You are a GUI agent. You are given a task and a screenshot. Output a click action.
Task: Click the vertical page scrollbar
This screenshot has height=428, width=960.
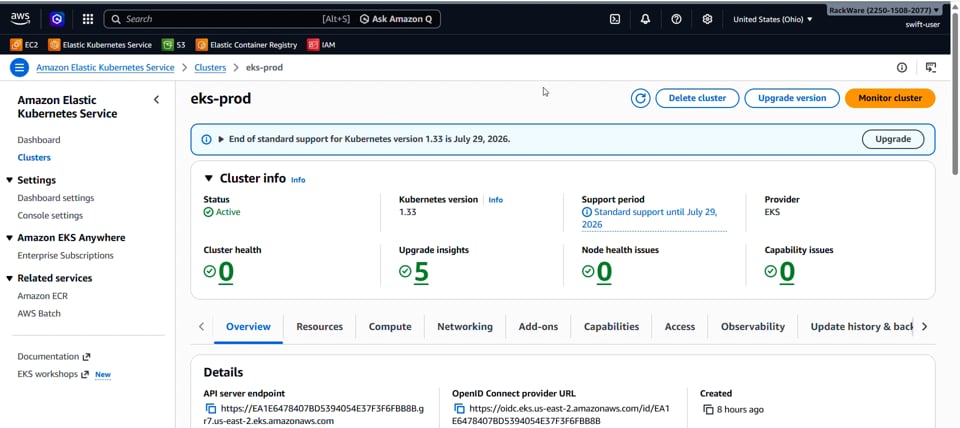[x=956, y=92]
